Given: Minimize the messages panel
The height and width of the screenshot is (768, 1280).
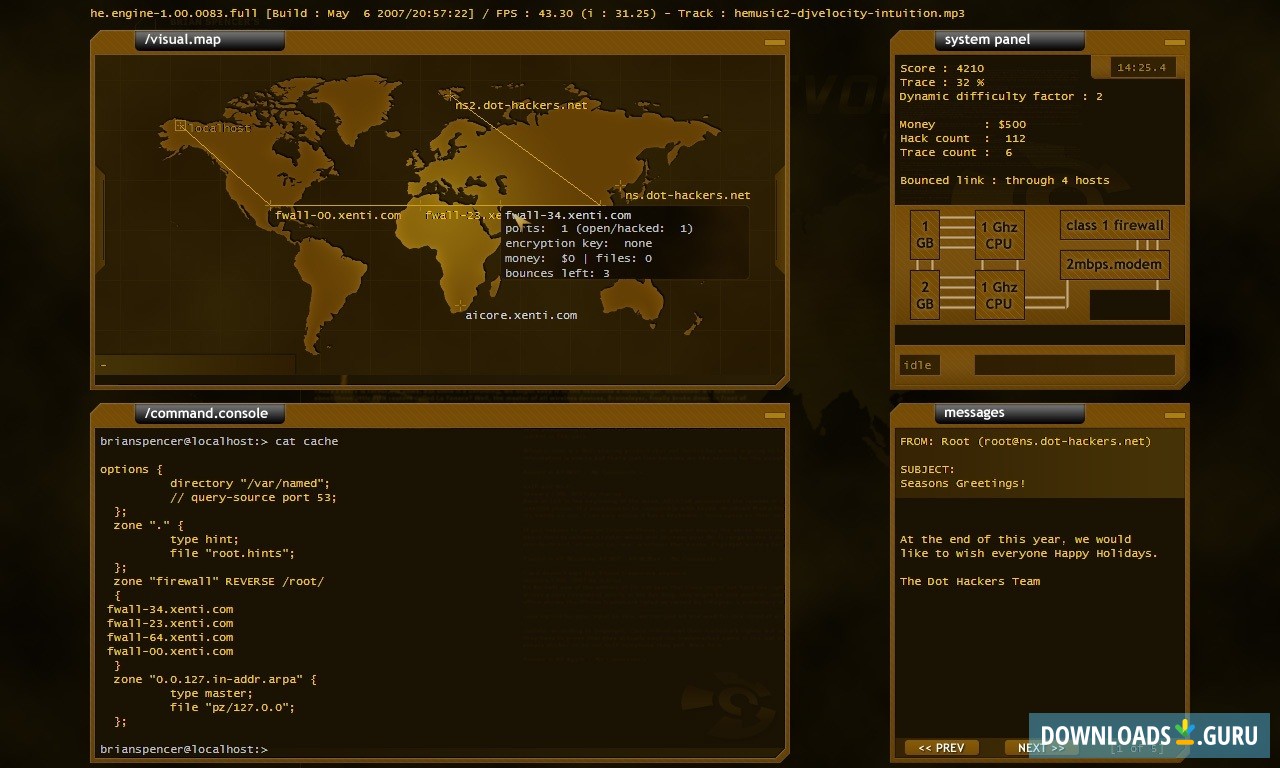Looking at the screenshot, I should [1174, 415].
